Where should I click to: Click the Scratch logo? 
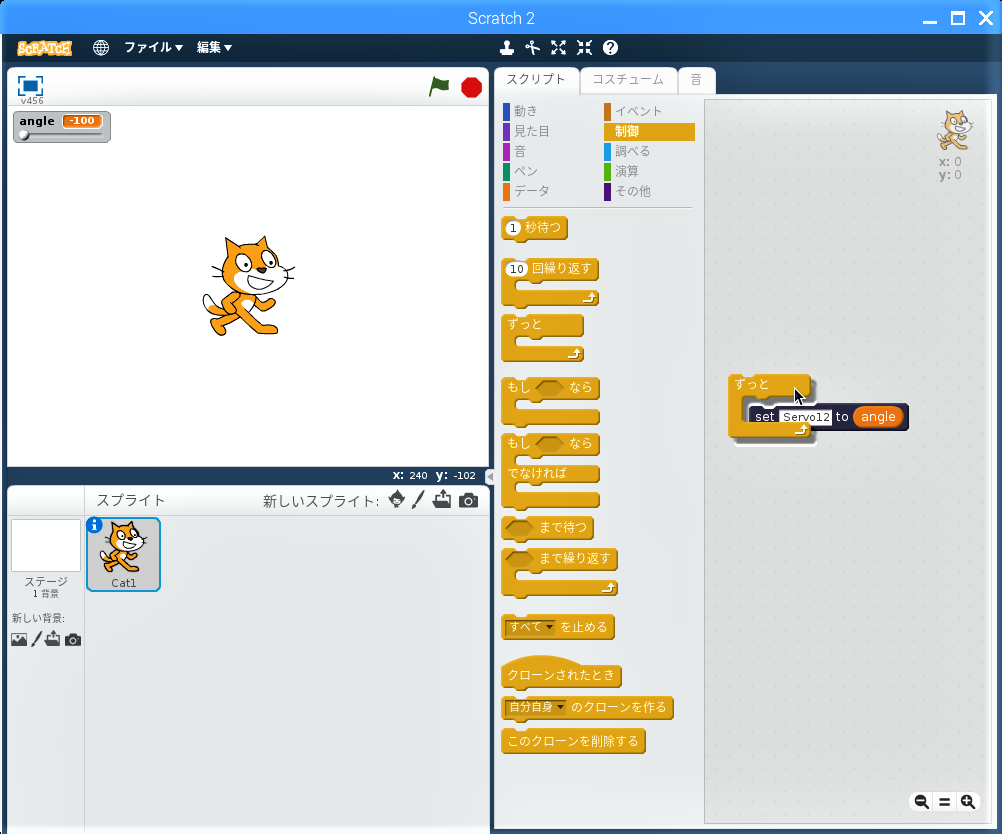click(44, 48)
